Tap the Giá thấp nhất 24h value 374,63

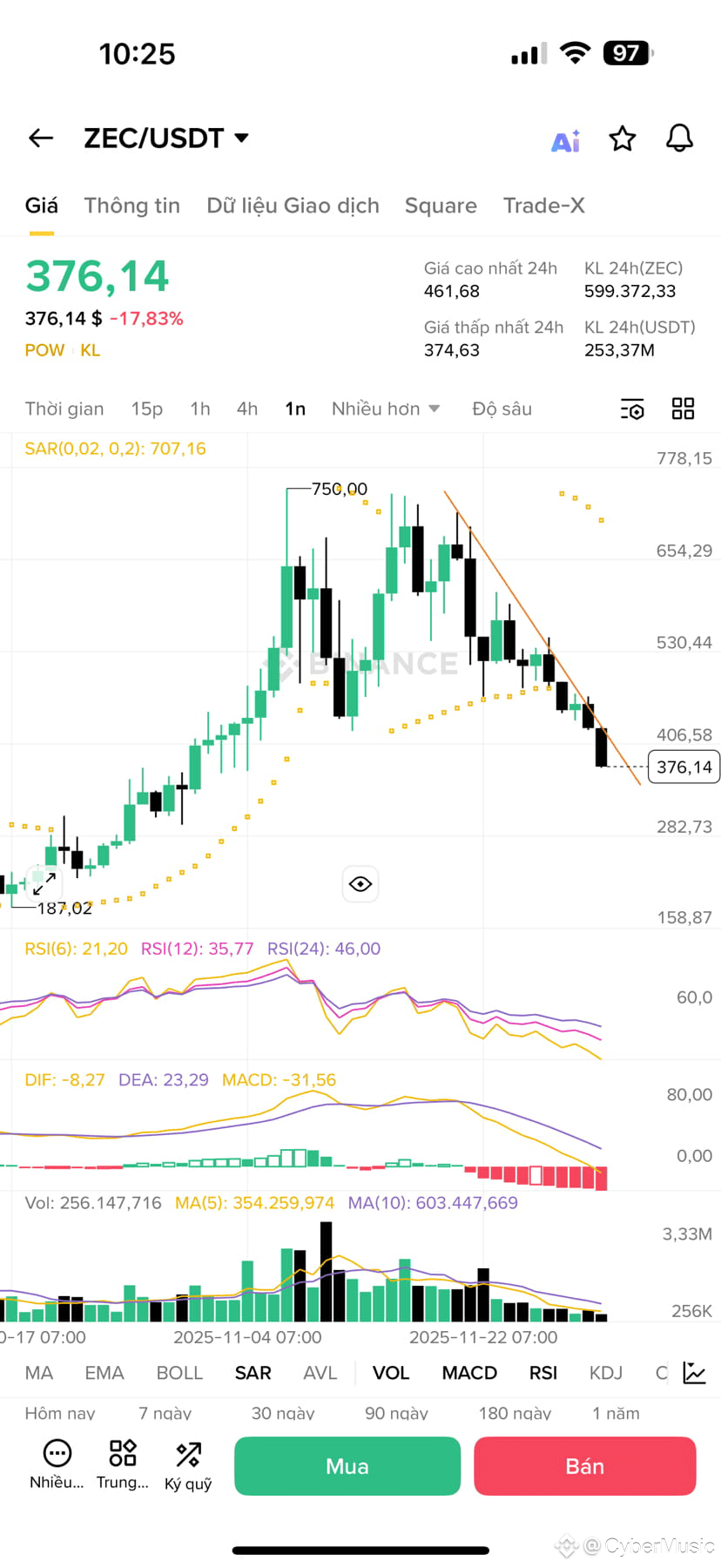click(x=452, y=350)
